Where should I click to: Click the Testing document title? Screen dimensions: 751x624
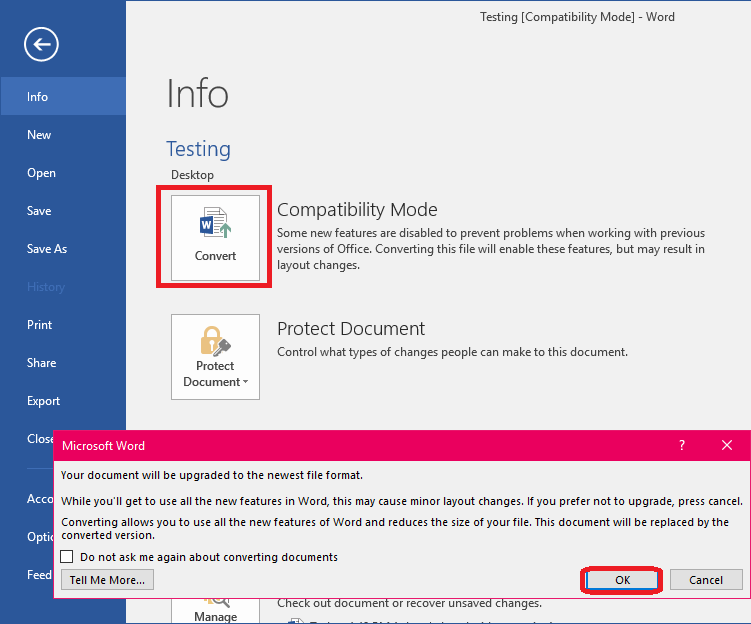[x=198, y=149]
